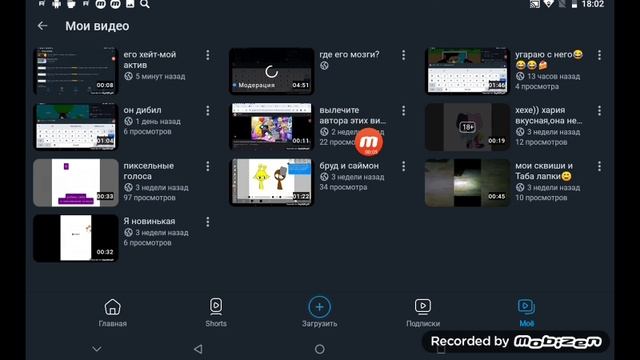Open the 'где его мозги?' thumbnail under moderation
The image size is (640, 360).
click(271, 71)
